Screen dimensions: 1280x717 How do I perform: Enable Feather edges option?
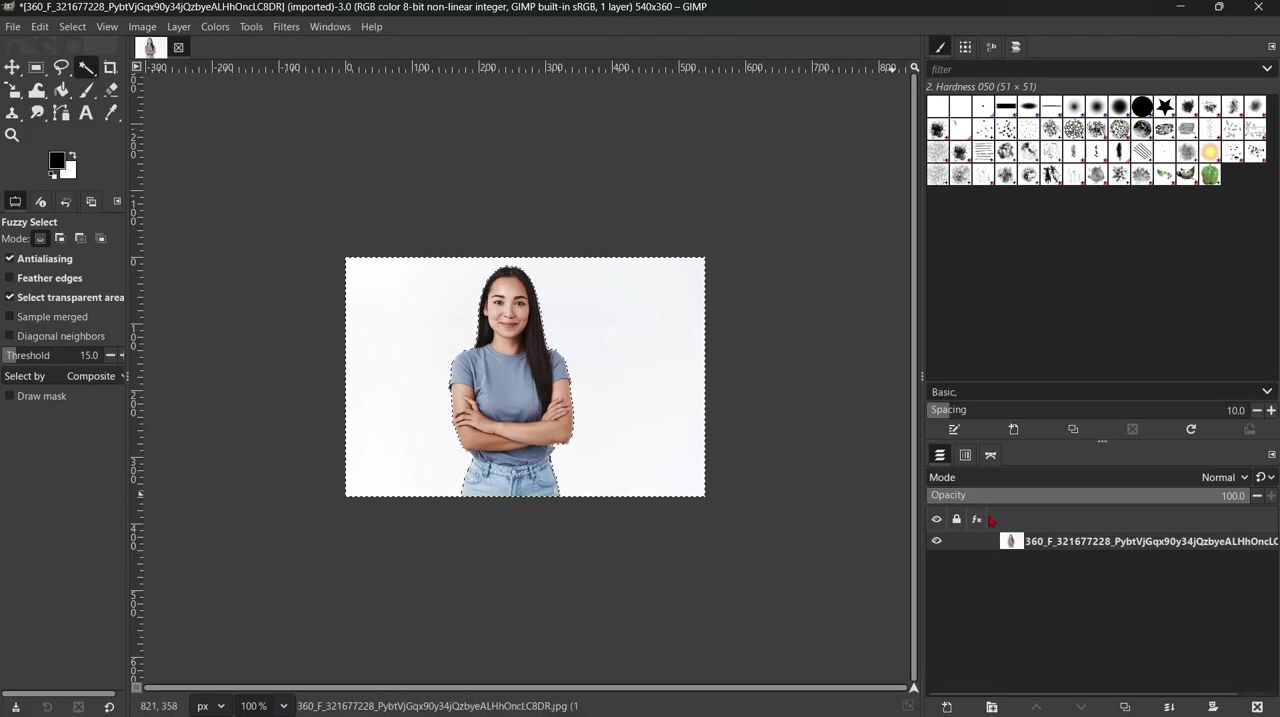tap(10, 278)
